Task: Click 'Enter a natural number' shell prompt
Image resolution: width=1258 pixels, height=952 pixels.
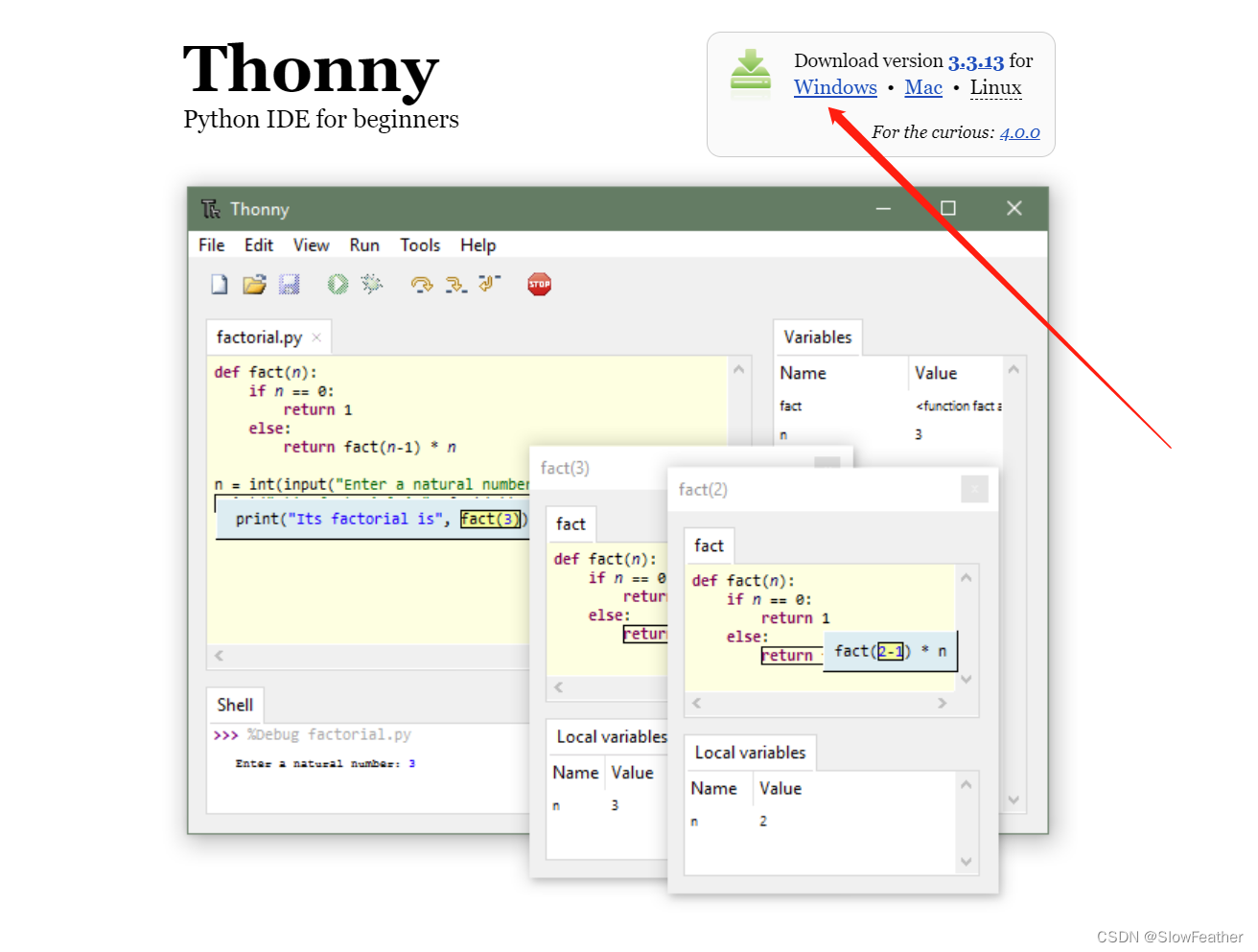Action: coord(317,764)
